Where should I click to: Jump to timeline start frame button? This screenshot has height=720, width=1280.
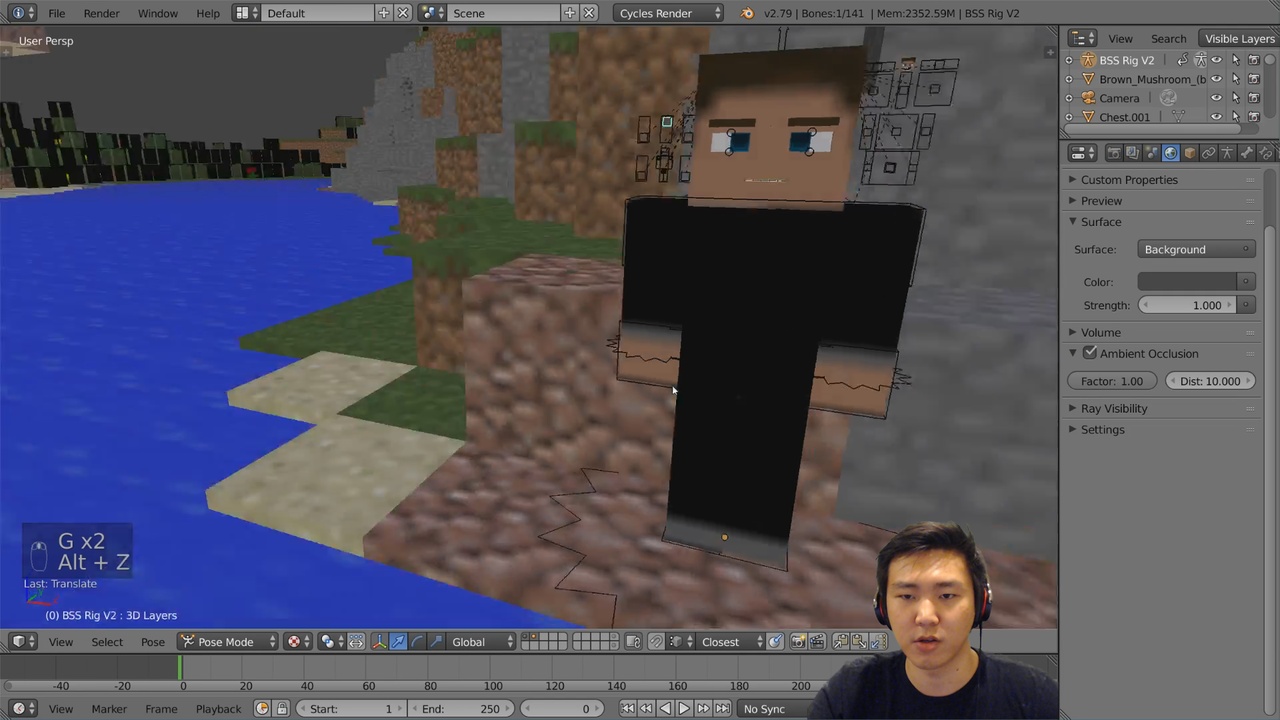627,709
